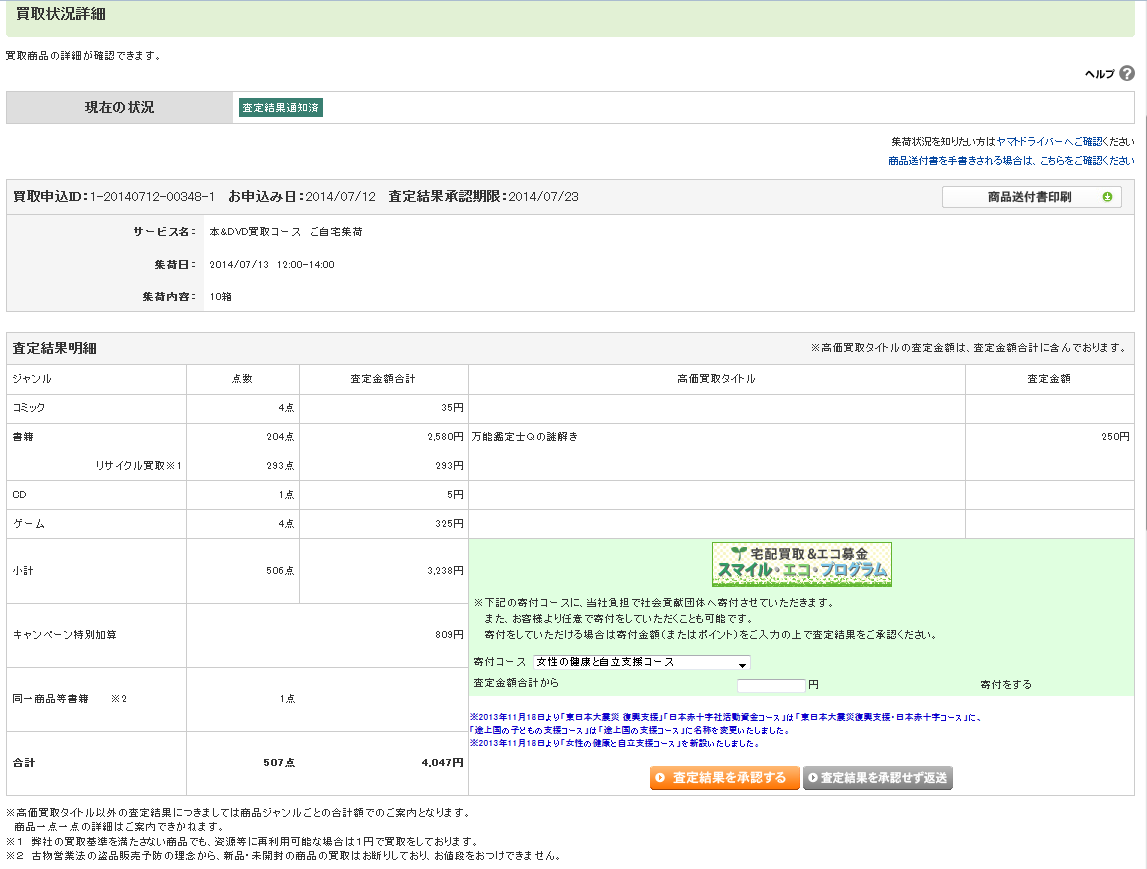Approve results with 査定結果を承認する button
1147x869 pixels.
point(725,778)
